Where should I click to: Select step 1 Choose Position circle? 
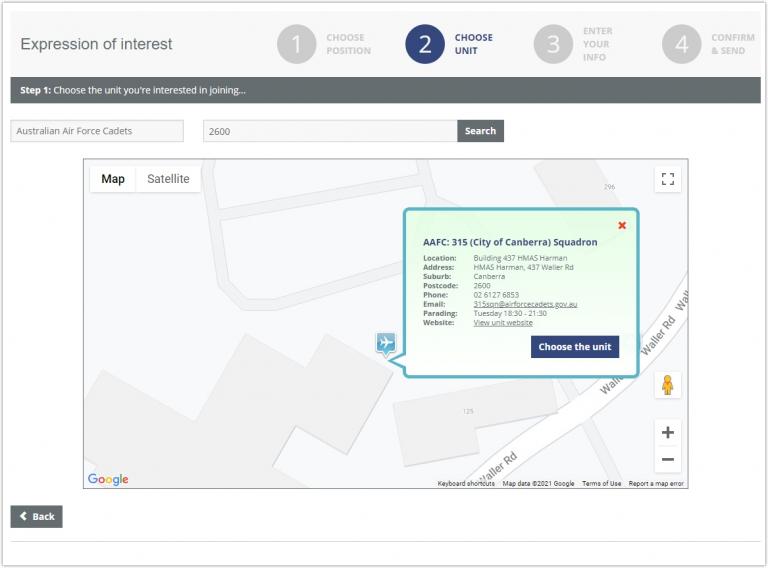pyautogui.click(x=297, y=44)
